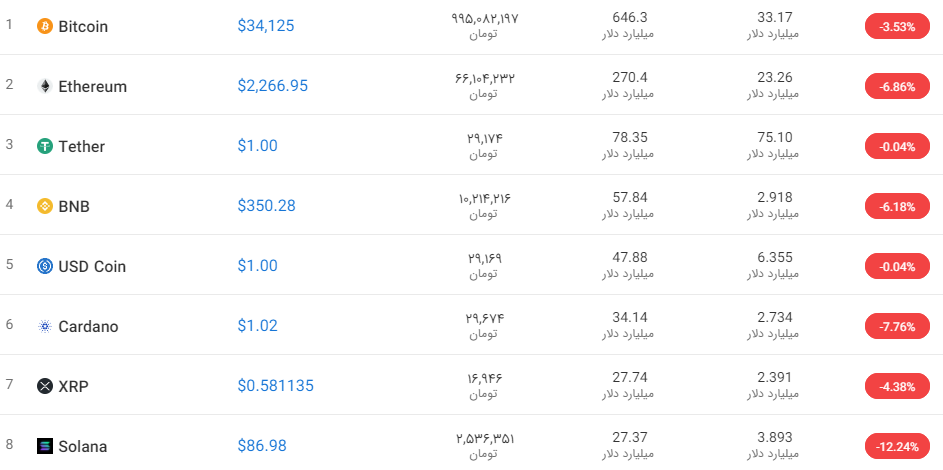Click the green Tether icon

45,146
